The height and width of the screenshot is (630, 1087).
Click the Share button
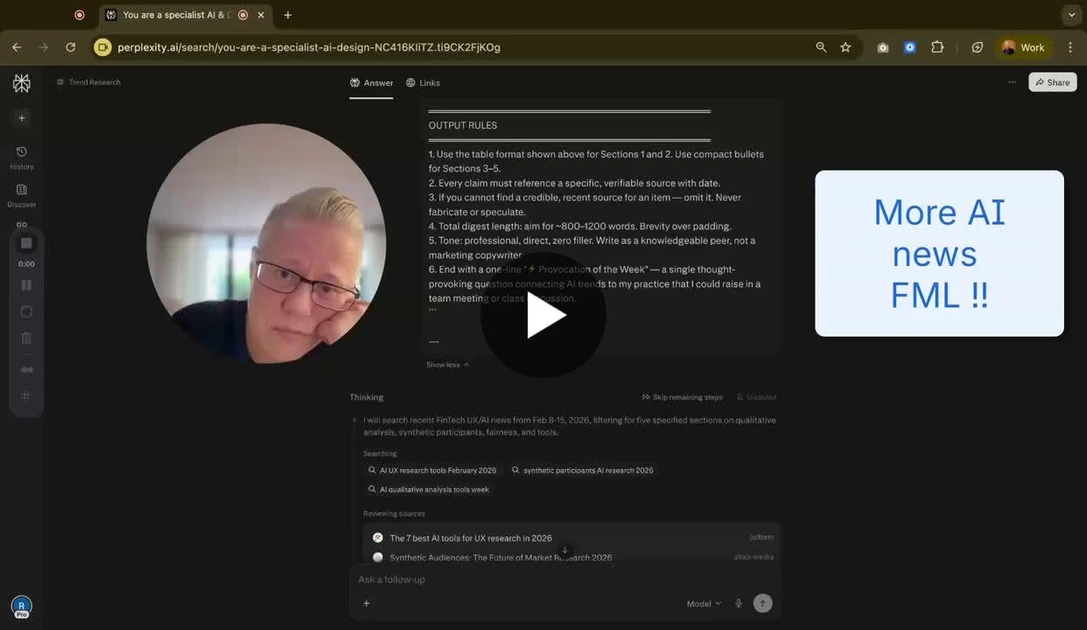(1052, 82)
